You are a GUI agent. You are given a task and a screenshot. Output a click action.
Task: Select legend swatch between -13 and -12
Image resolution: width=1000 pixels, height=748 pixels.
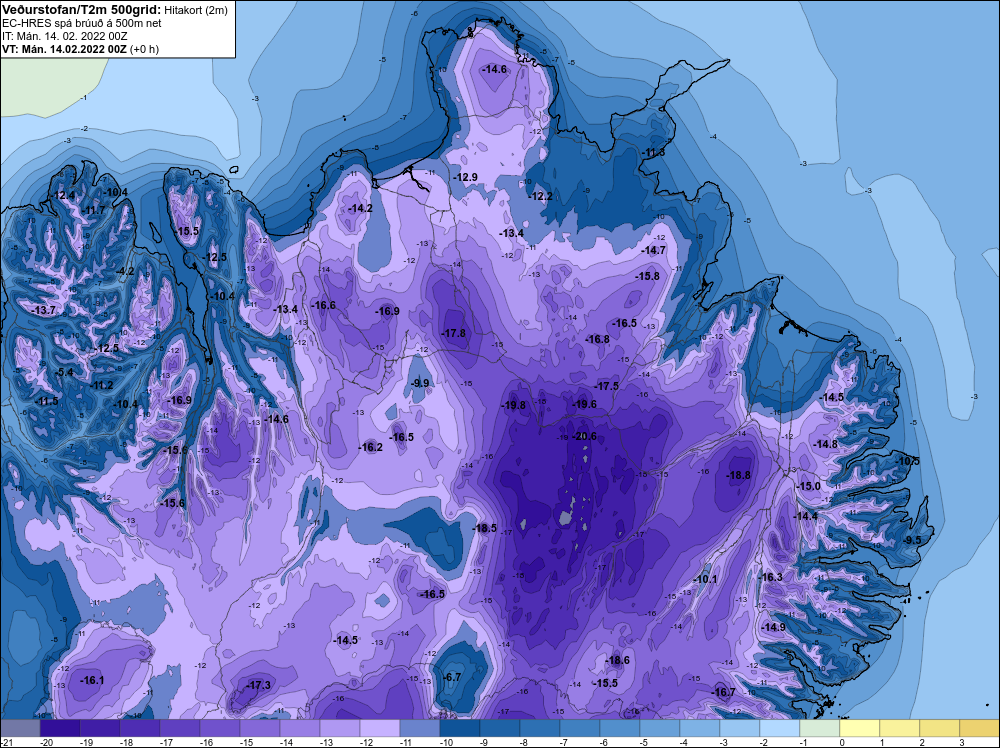340,728
